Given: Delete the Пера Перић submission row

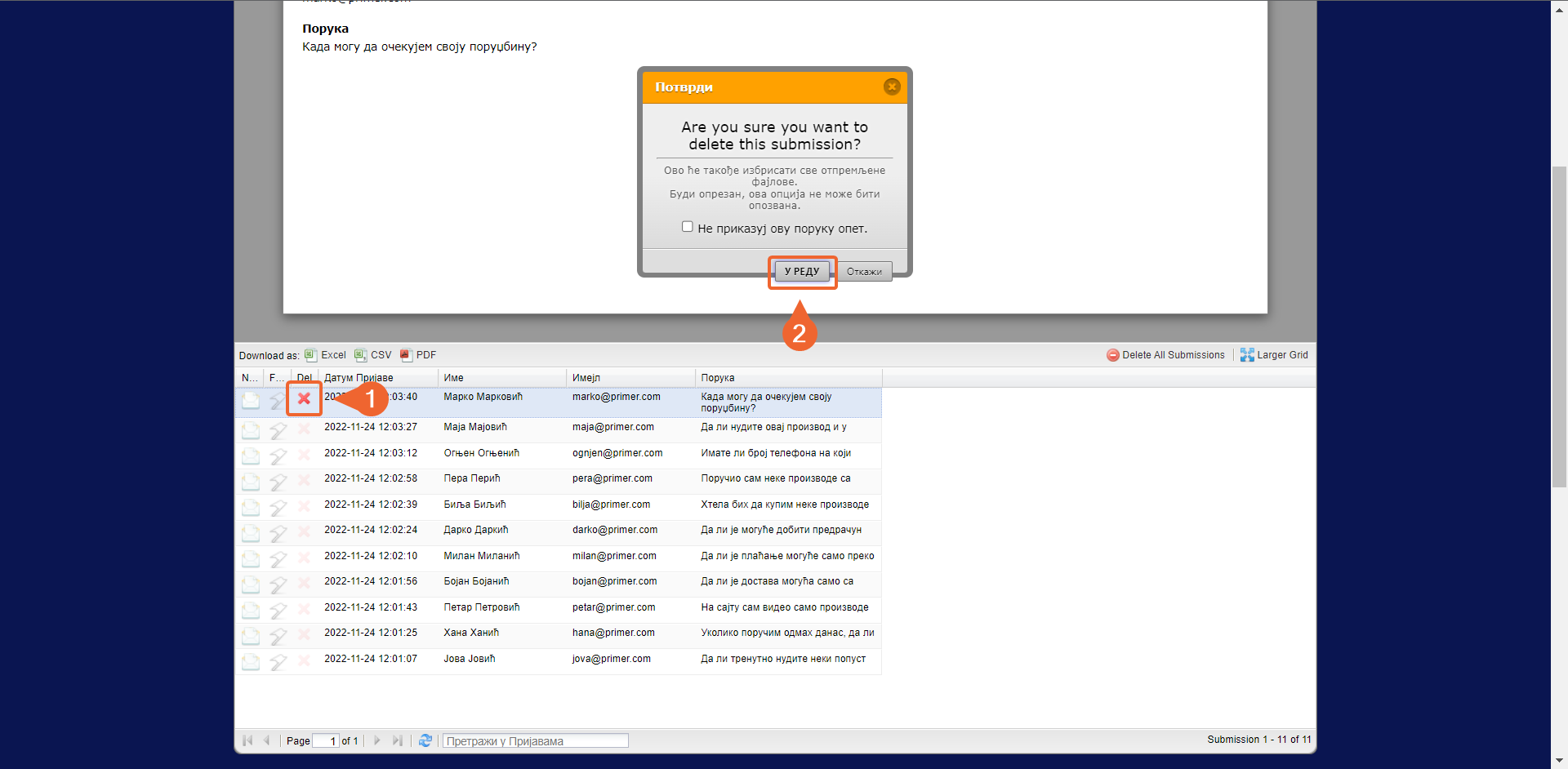Looking at the screenshot, I should pos(304,480).
